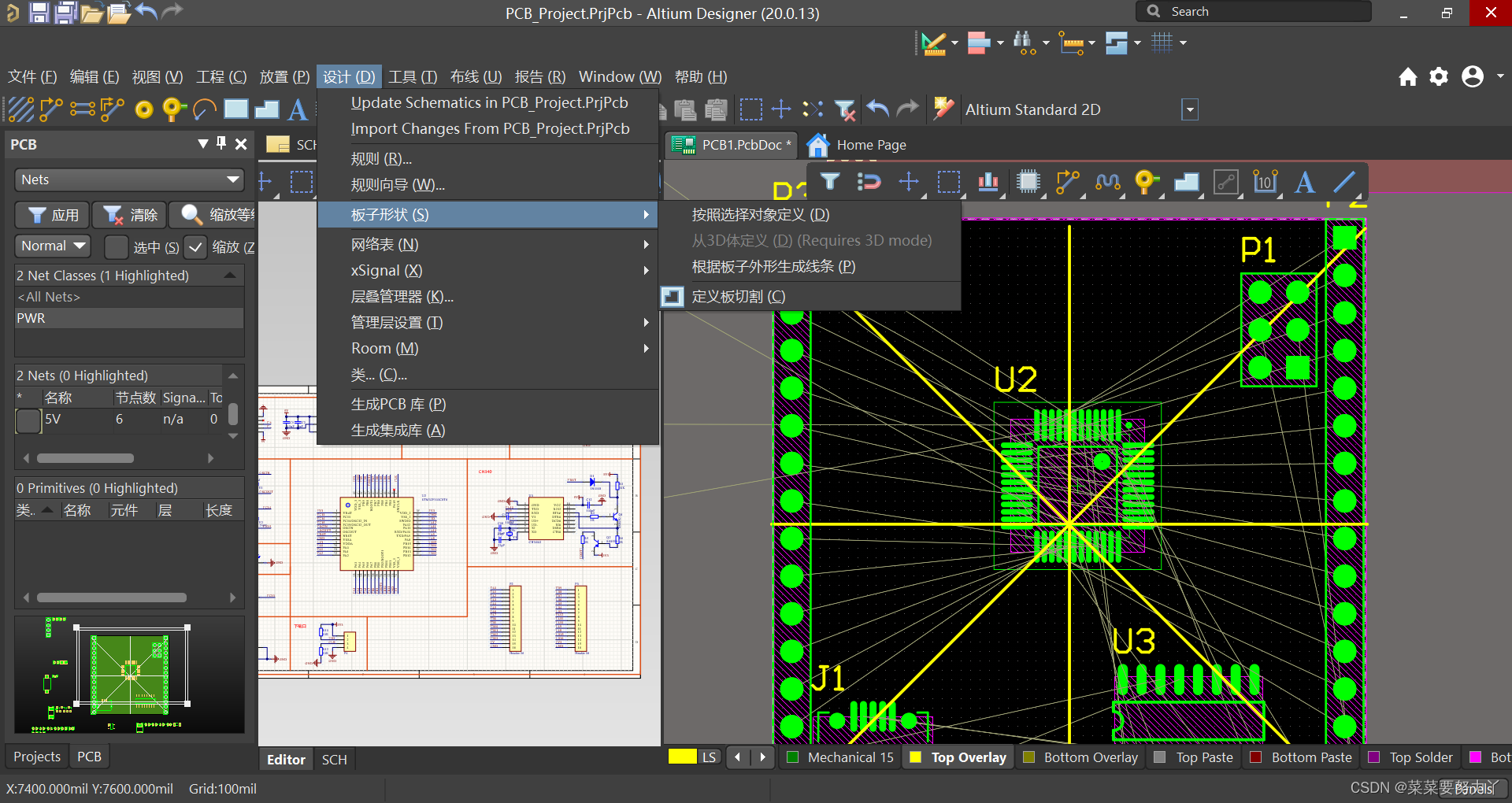Screen dimensions: 1512x803
Task: Open the settings gear at top right
Action: coord(1439,76)
